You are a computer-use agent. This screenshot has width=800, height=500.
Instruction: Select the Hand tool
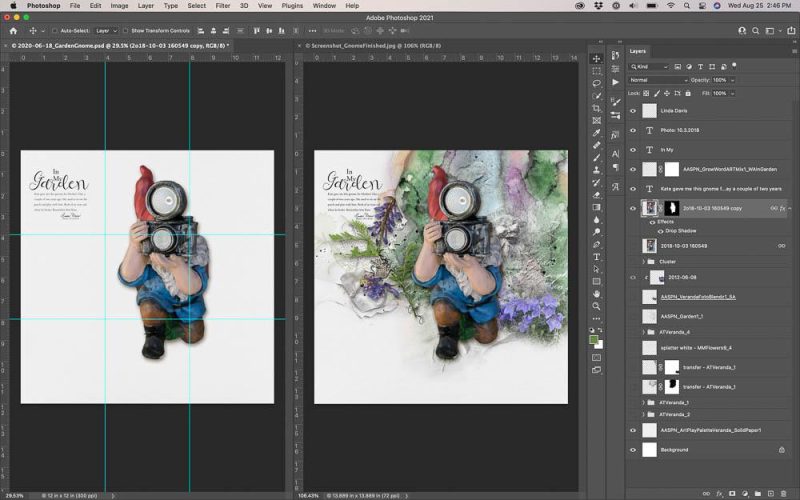(596, 294)
